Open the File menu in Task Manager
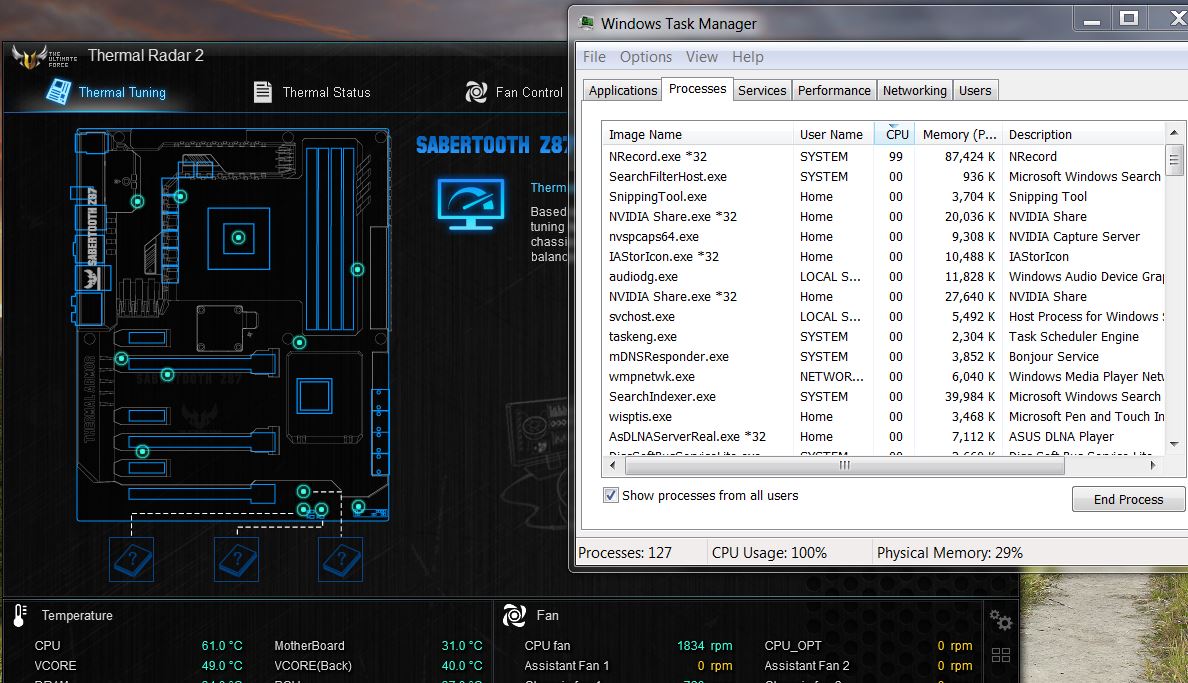The height and width of the screenshot is (683, 1188). coord(594,57)
